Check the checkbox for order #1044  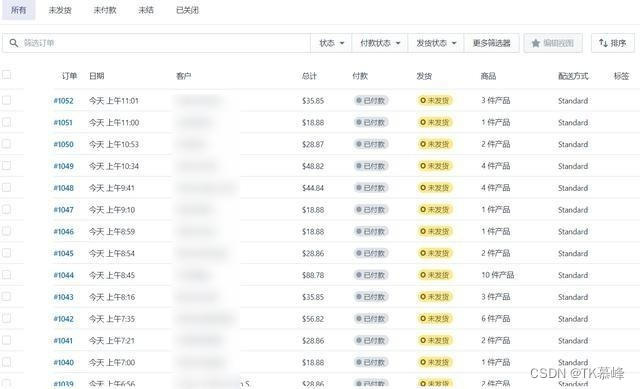(7, 275)
